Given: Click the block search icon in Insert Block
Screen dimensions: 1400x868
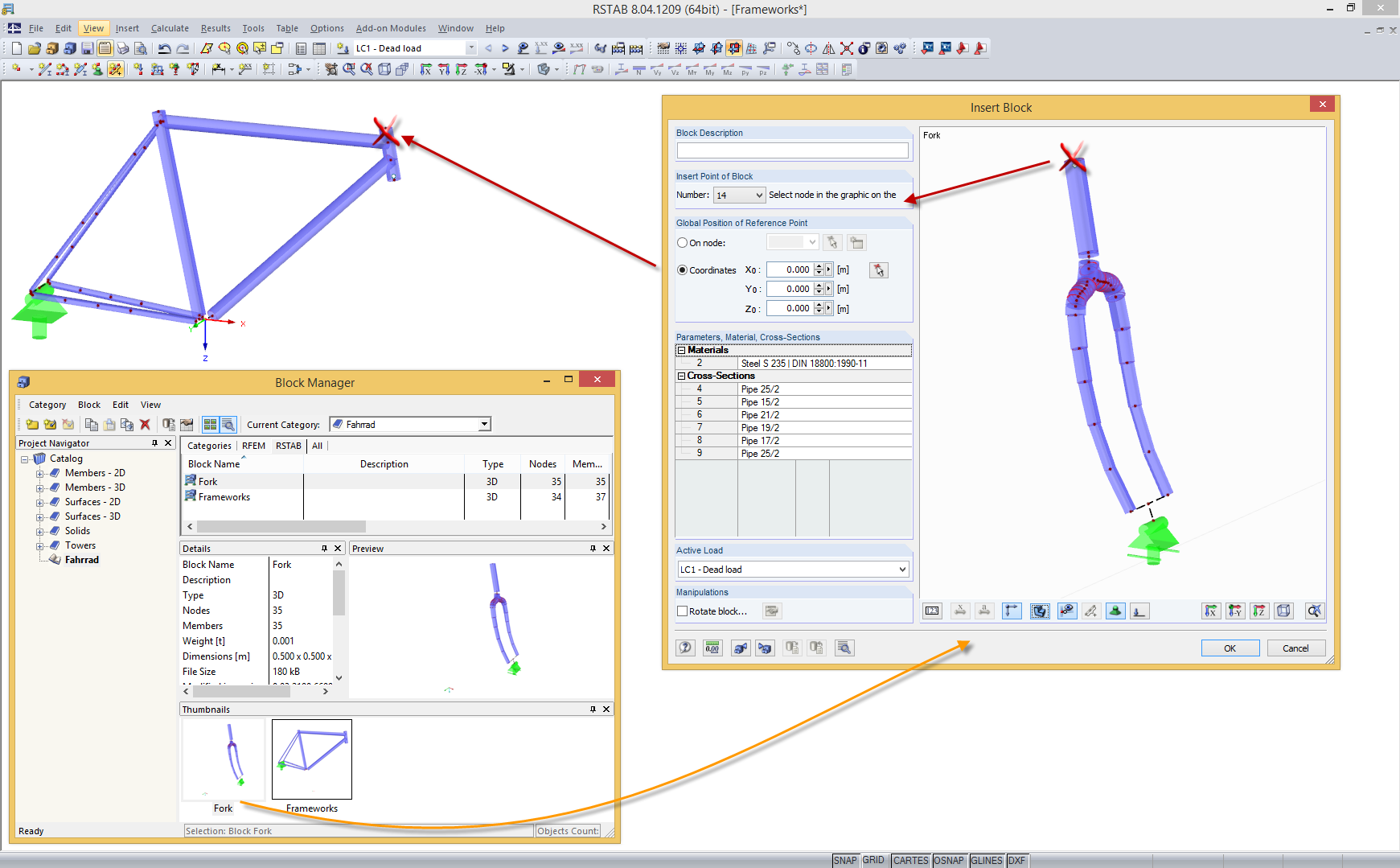Looking at the screenshot, I should point(844,648).
